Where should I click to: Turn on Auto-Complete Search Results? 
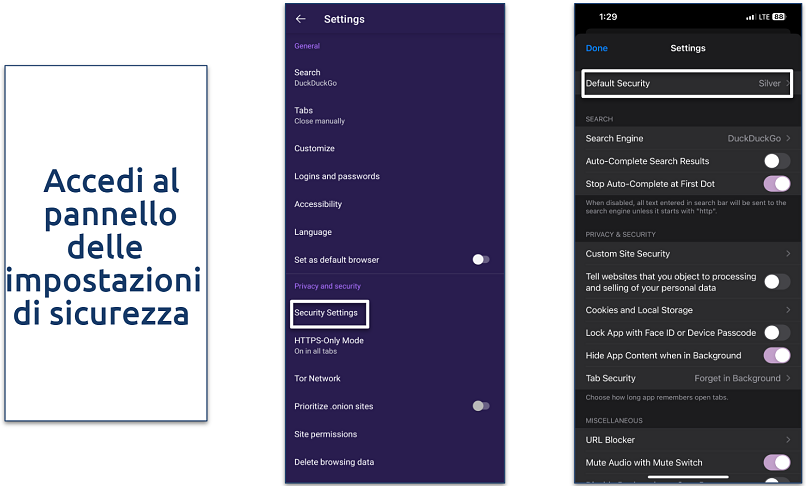pyautogui.click(x=776, y=161)
